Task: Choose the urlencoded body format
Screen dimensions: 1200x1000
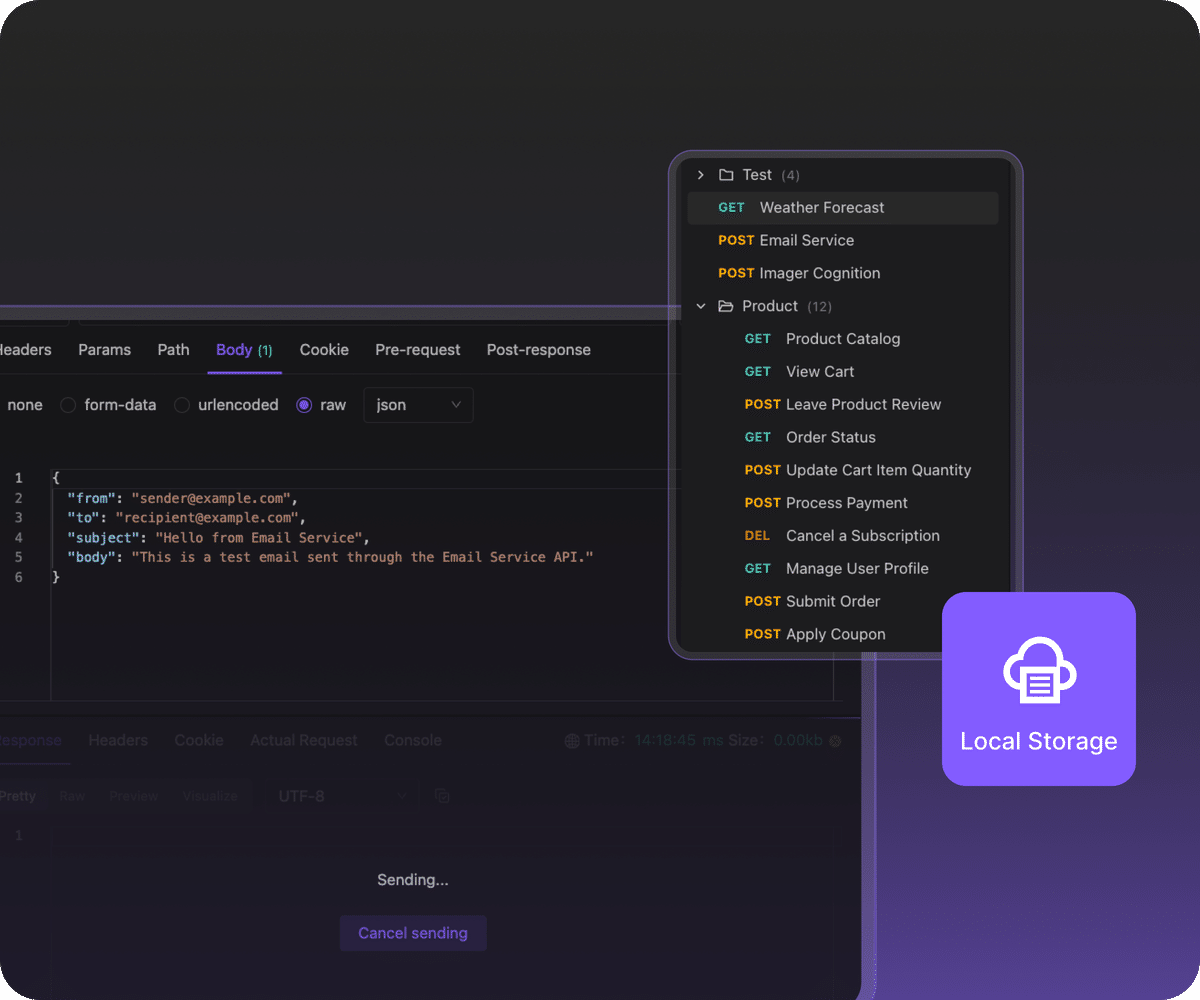Action: click(x=181, y=405)
